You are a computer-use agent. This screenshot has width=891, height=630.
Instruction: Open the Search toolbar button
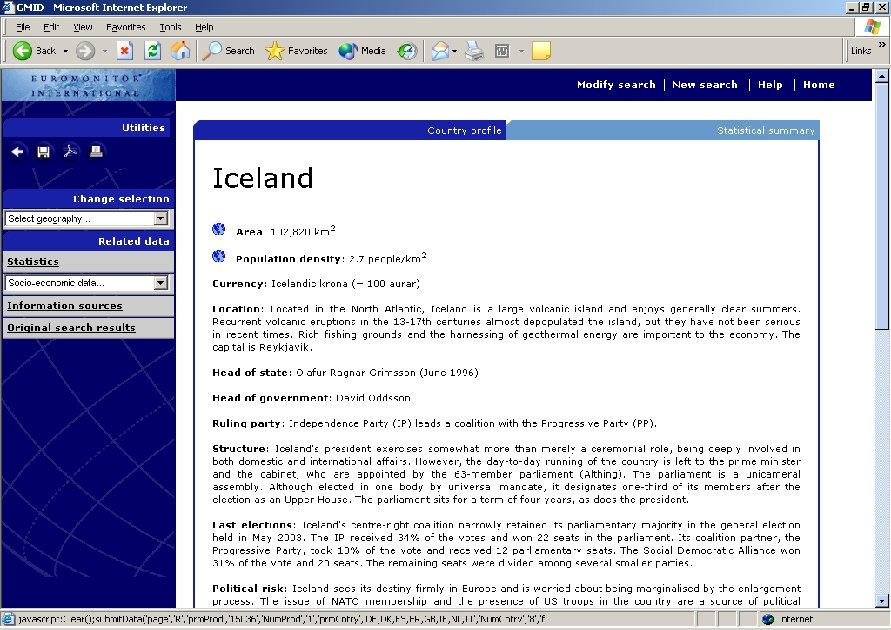228,51
